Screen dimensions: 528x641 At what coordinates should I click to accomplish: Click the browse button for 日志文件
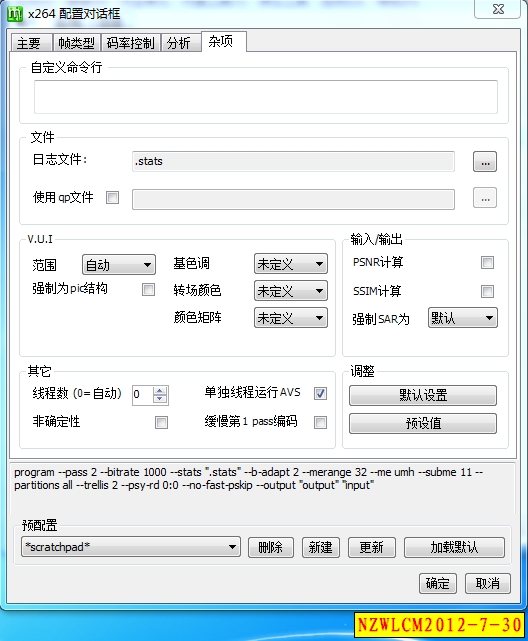tap(485, 162)
